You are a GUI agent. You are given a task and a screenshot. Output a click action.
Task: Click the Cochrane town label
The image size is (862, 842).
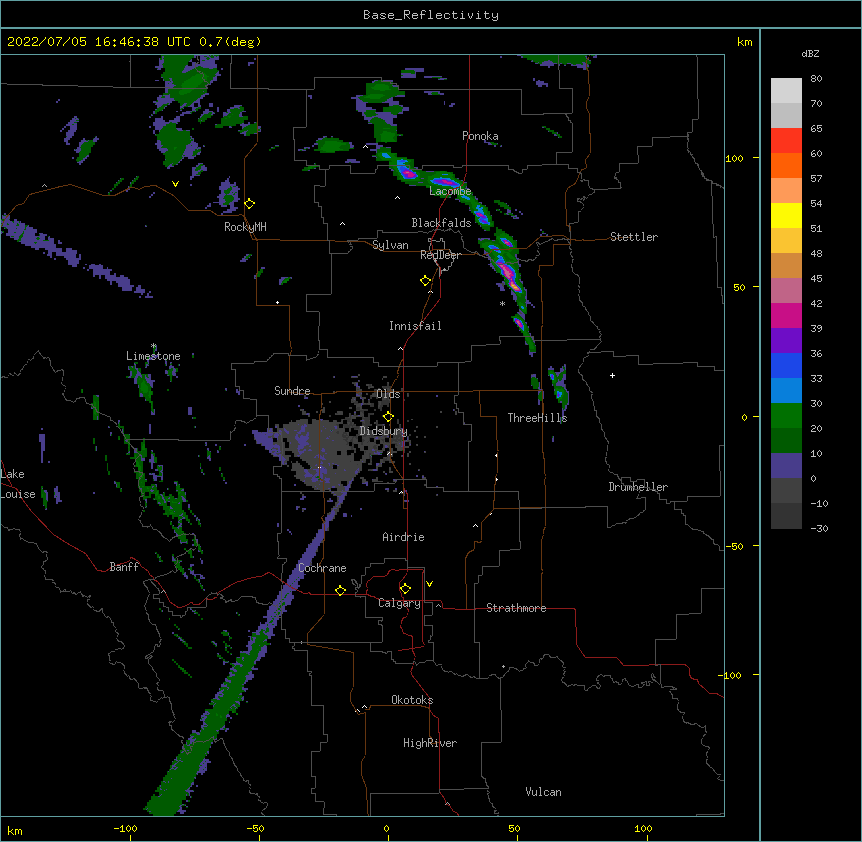pyautogui.click(x=322, y=568)
